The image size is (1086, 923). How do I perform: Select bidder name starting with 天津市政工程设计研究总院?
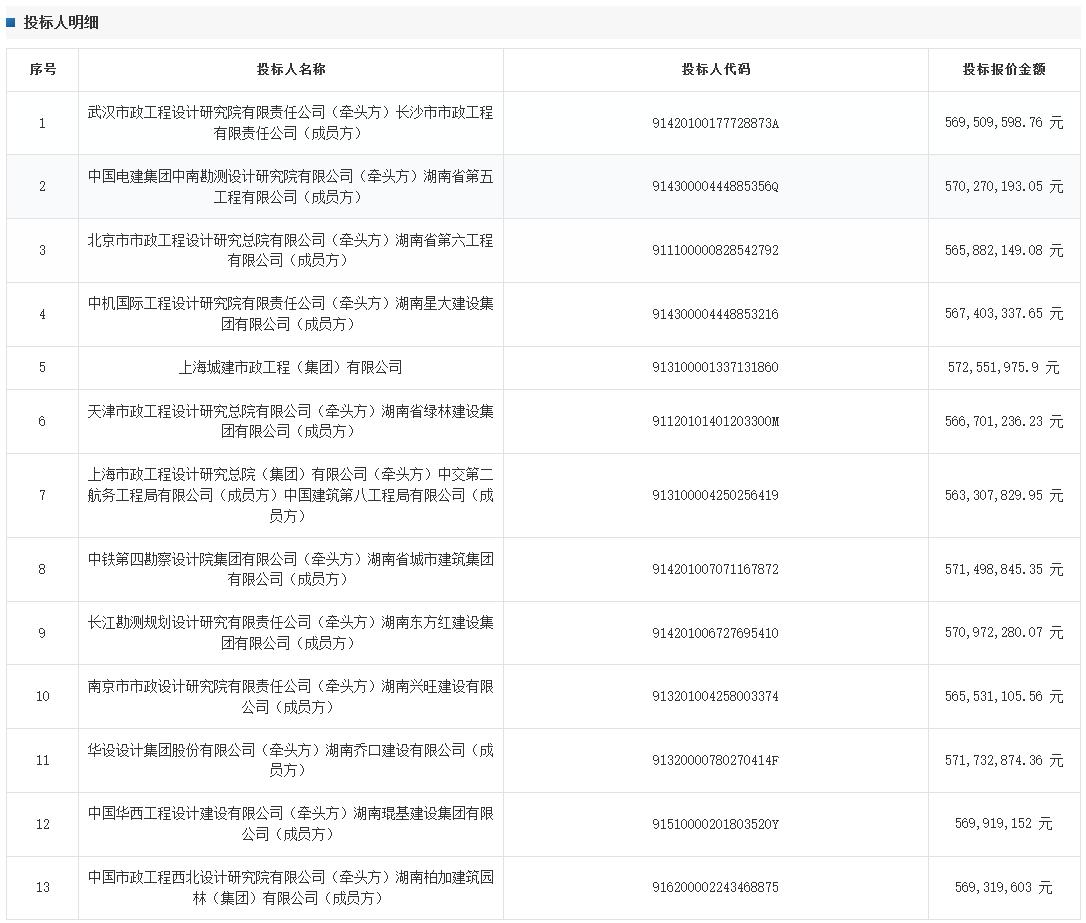pyautogui.click(x=290, y=421)
